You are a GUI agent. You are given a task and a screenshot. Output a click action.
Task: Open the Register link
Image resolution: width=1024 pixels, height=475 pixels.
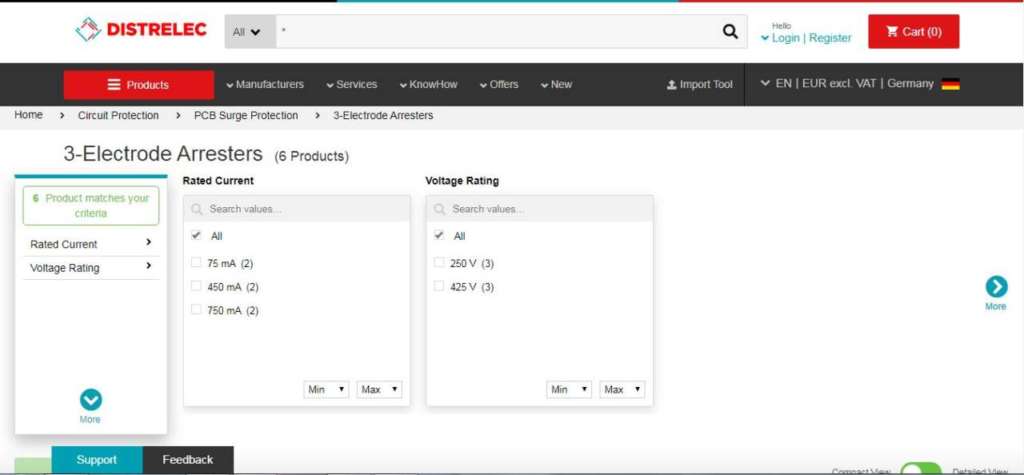tap(830, 38)
